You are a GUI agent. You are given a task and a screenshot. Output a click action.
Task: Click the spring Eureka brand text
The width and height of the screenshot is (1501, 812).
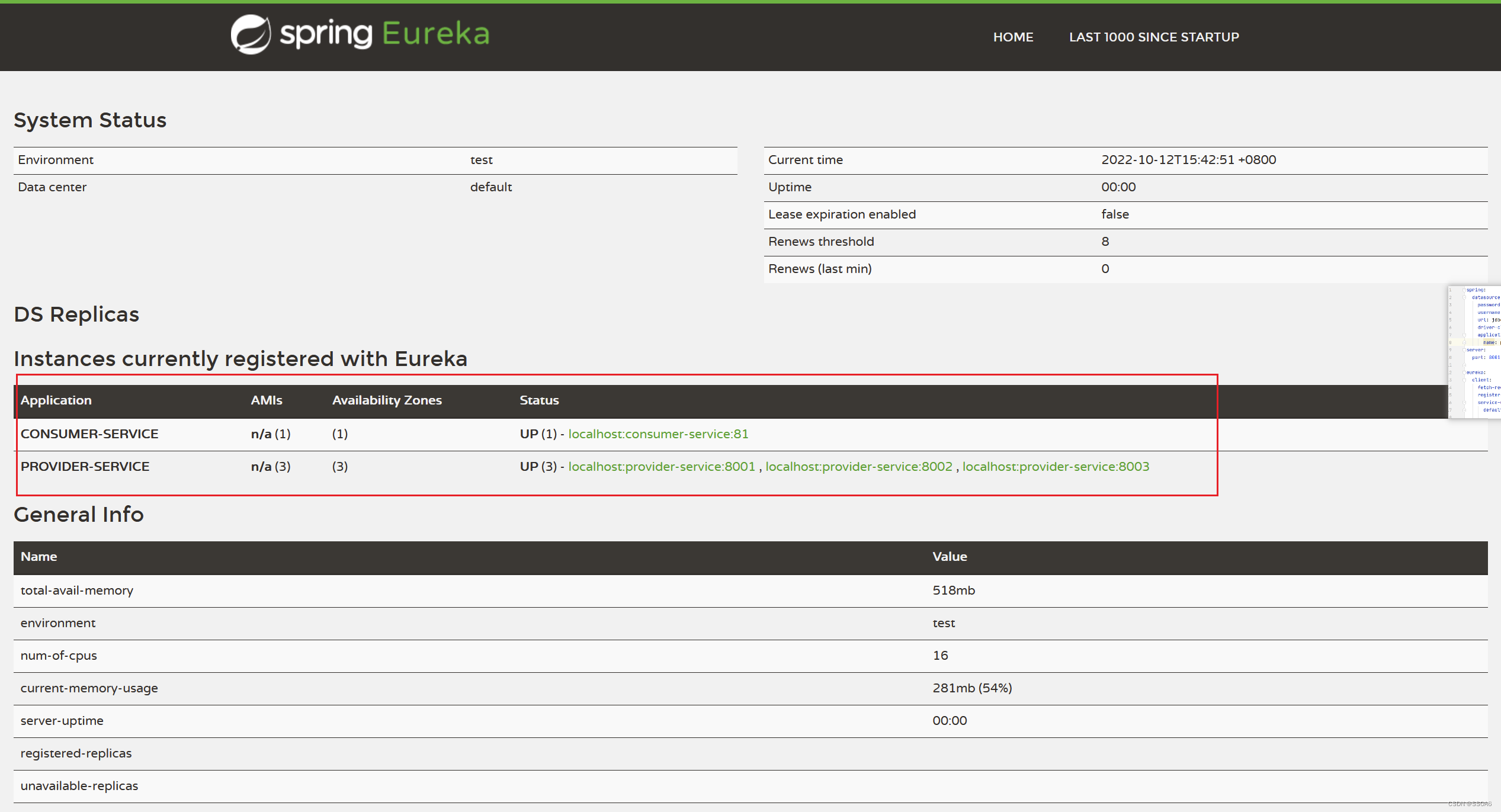click(384, 34)
